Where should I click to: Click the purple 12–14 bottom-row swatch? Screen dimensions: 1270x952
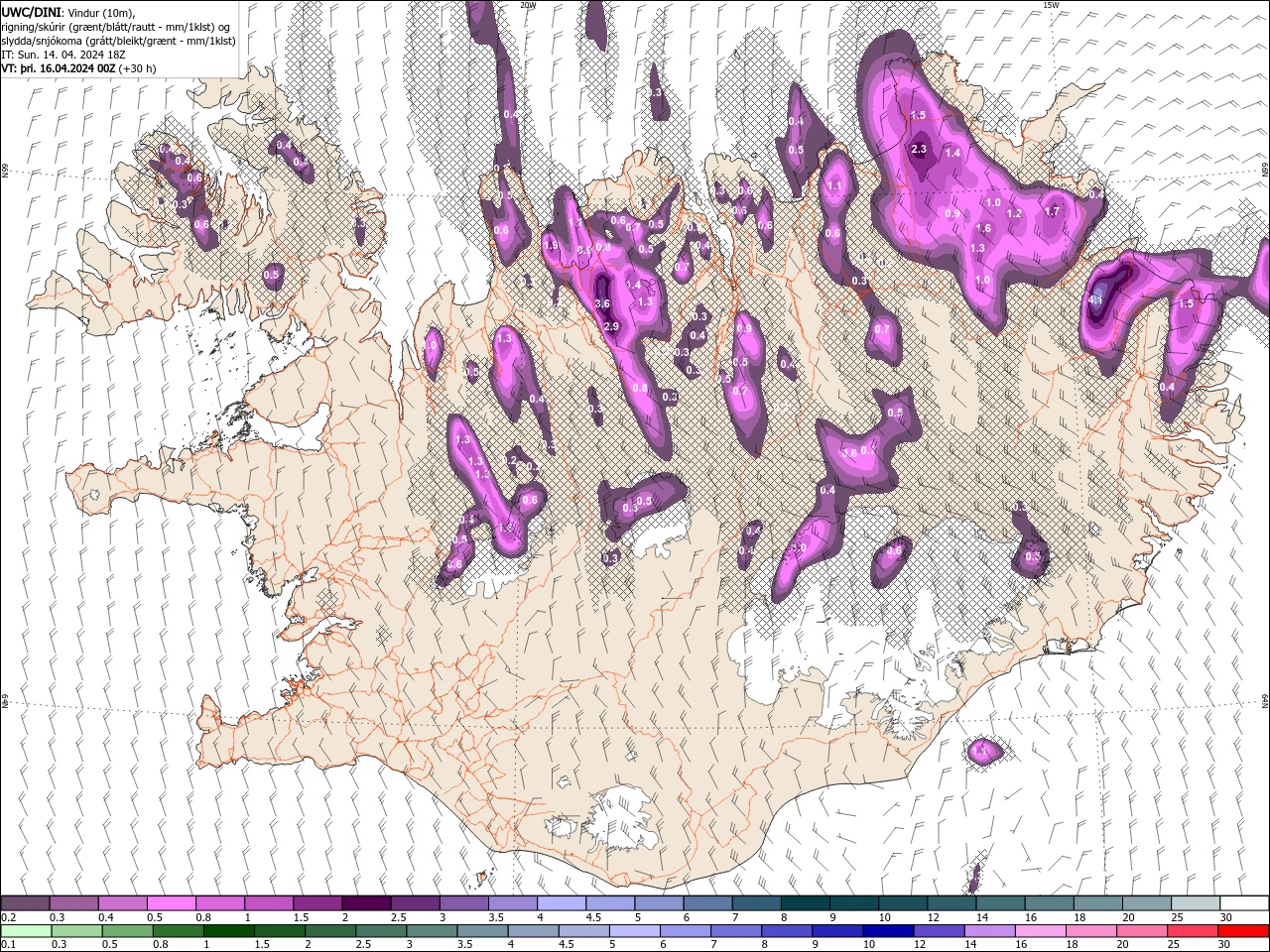point(939,931)
